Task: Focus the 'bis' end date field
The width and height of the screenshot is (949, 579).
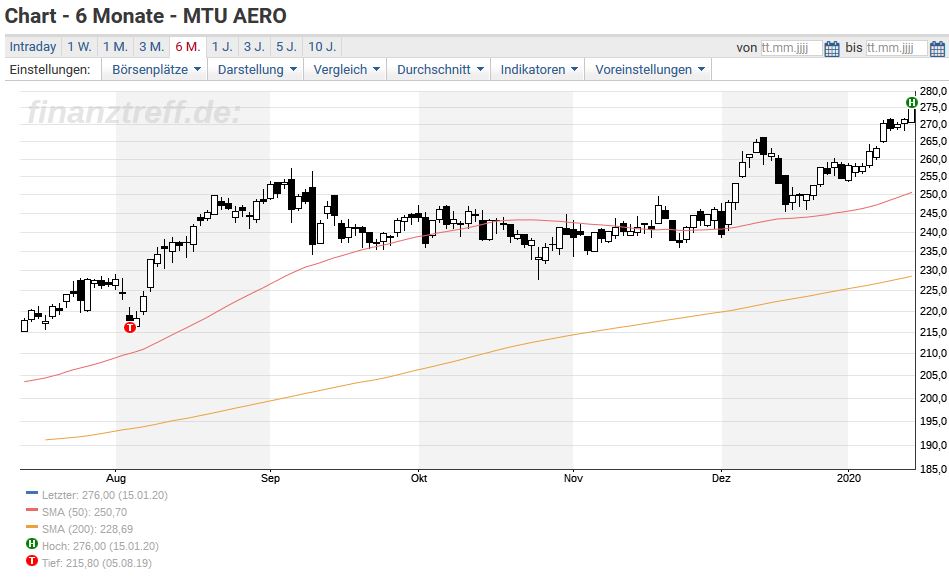Action: tap(896, 48)
